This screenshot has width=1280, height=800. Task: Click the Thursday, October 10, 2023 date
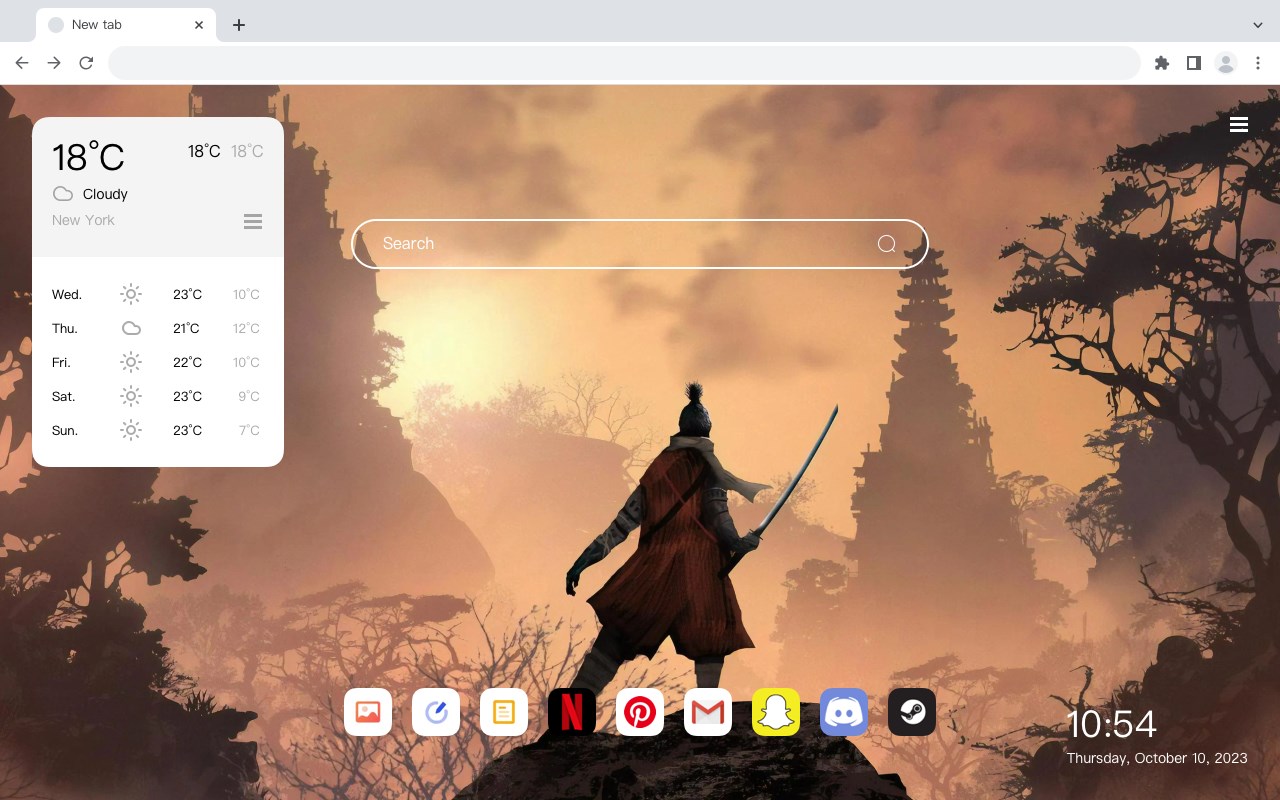tap(1157, 758)
